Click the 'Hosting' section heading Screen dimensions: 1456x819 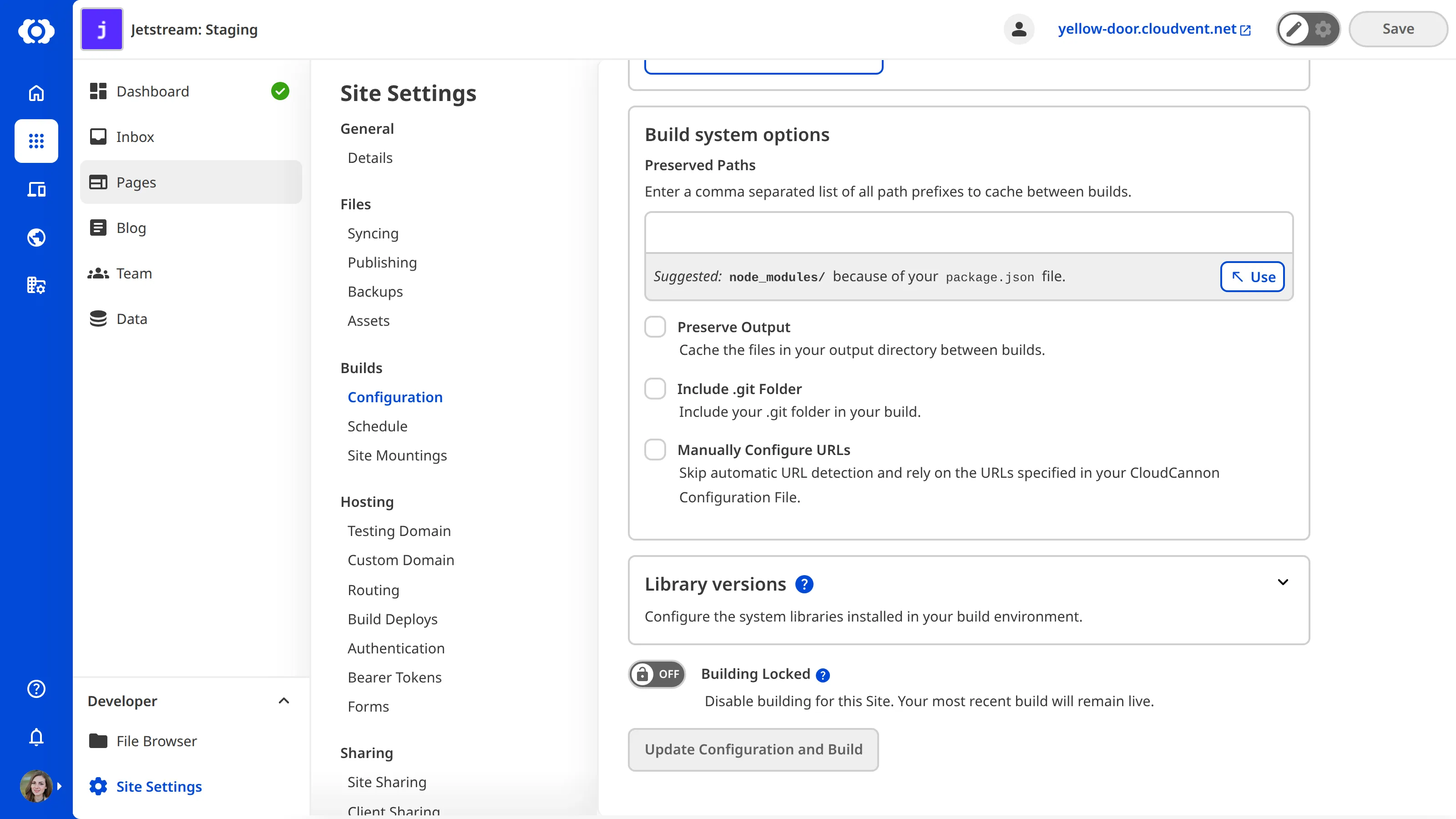367,502
